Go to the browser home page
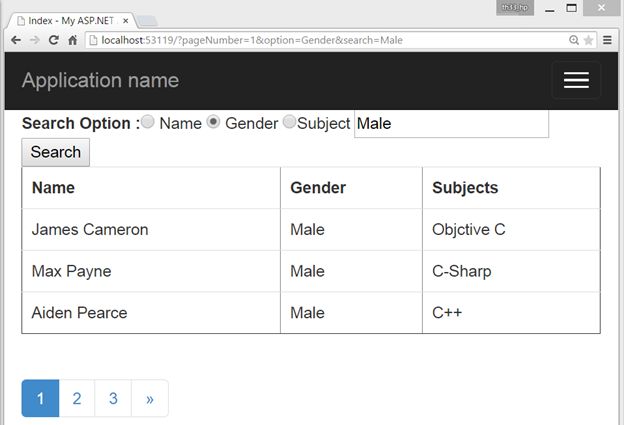624x425 pixels. pyautogui.click(x=72, y=40)
